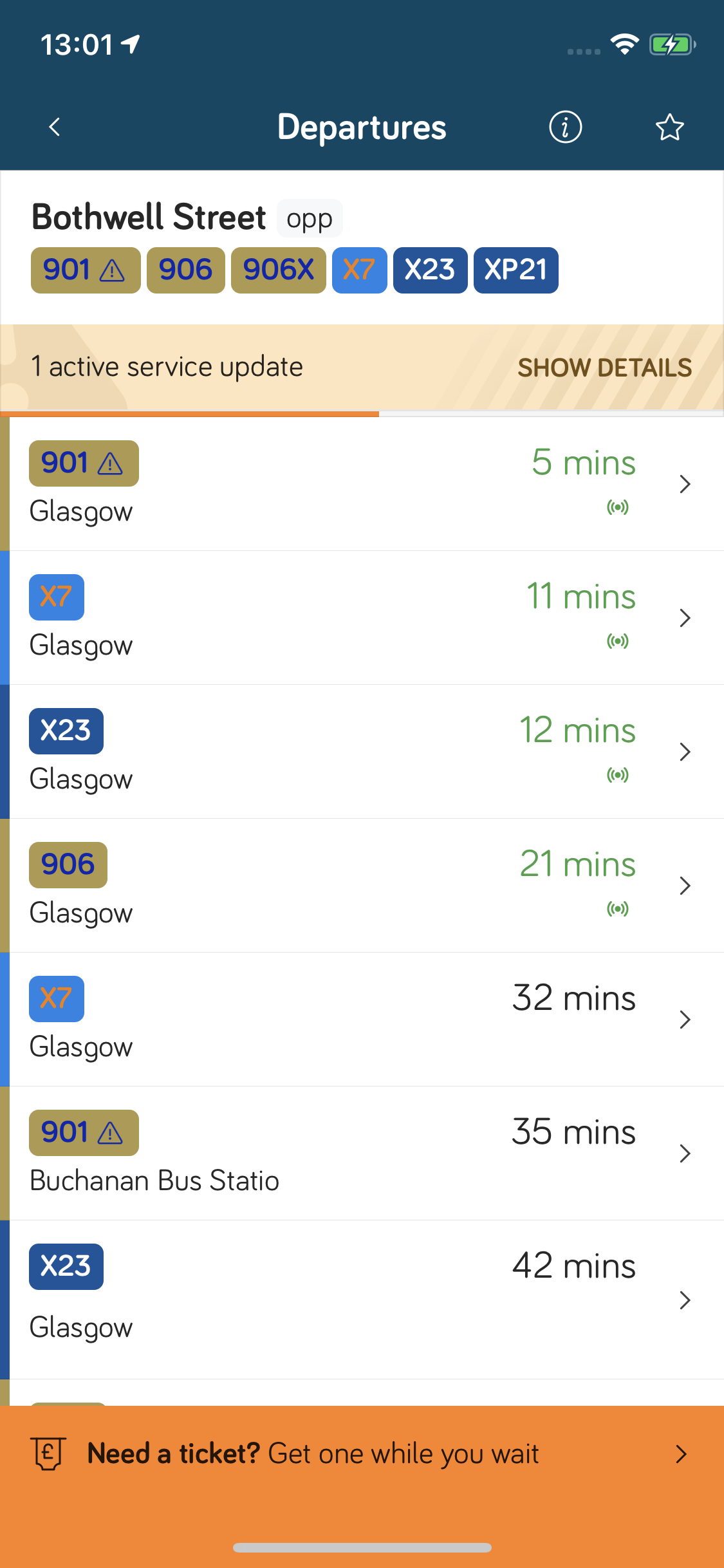The height and width of the screenshot is (1568, 724).
Task: Open the X7 Glasgow 32 mins departure row
Action: pos(362,1020)
